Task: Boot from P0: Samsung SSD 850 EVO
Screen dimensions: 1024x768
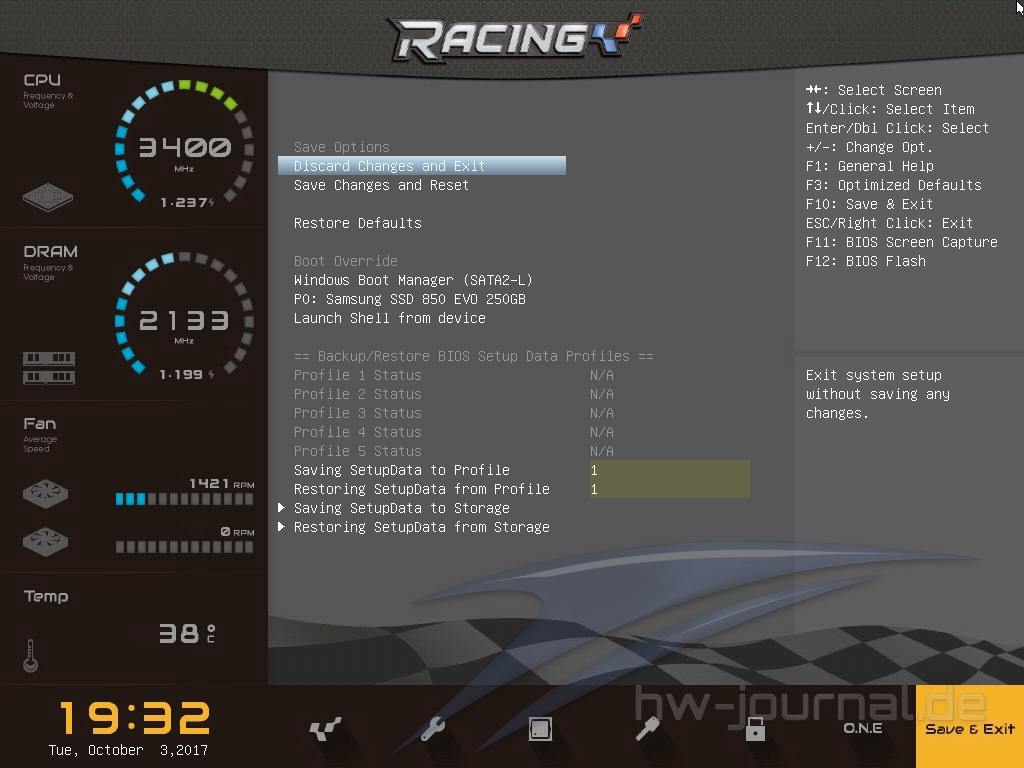Action: click(x=409, y=299)
